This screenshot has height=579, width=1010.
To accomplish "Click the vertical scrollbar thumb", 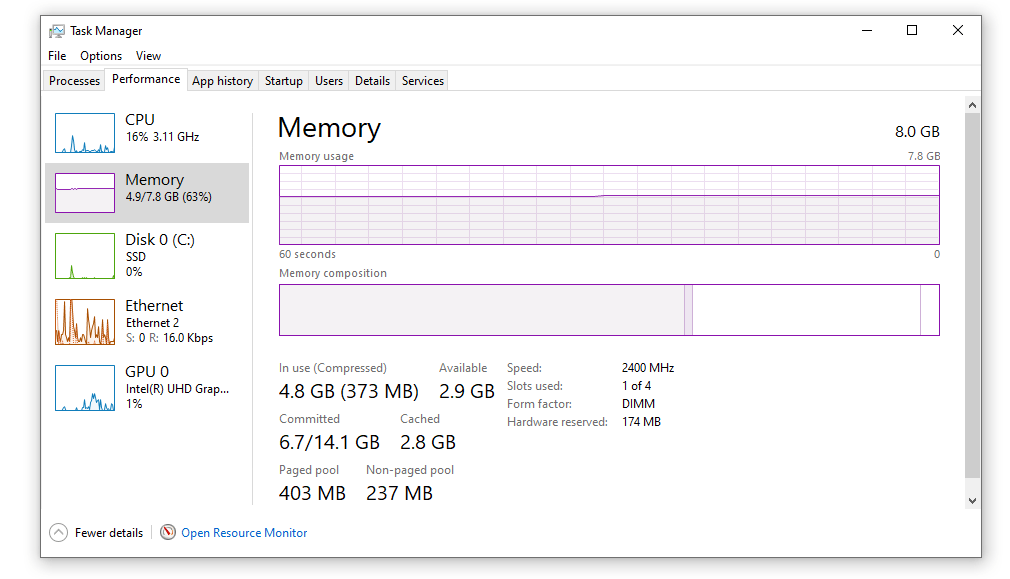I will pos(973,296).
